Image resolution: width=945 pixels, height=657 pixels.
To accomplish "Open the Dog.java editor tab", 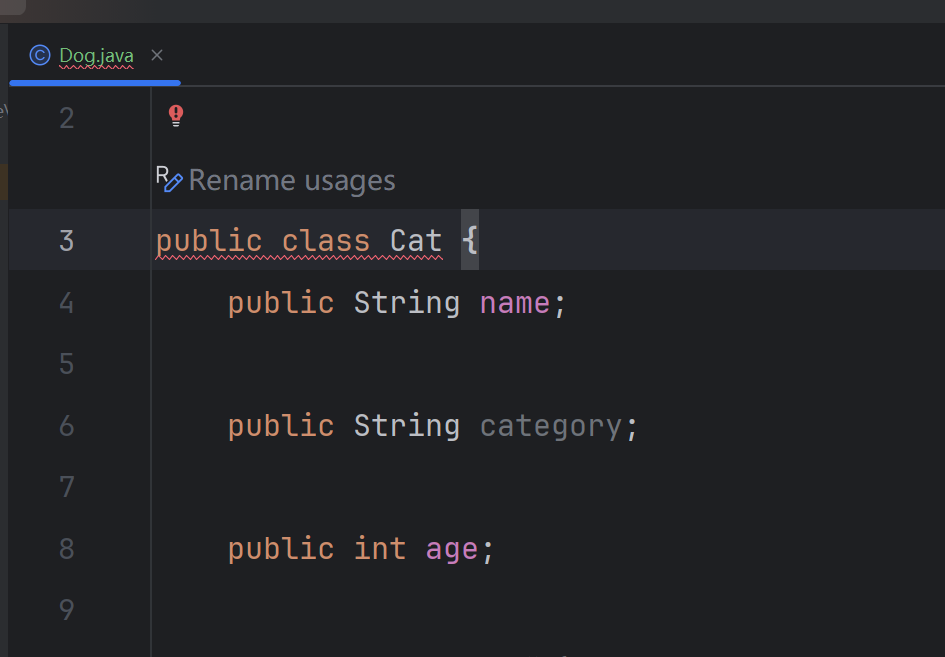I will click(96, 56).
